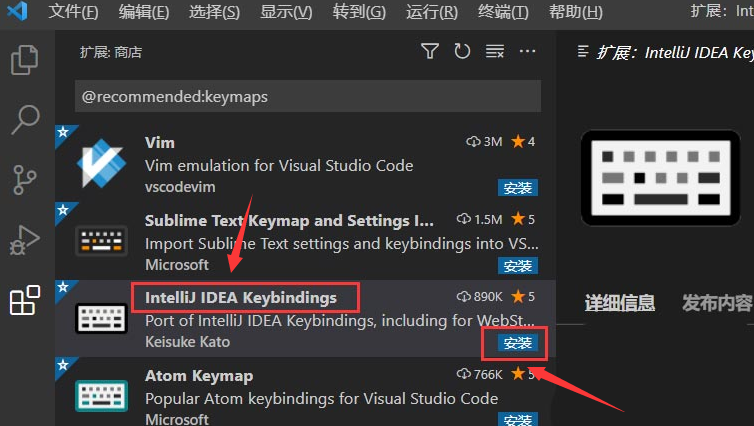The height and width of the screenshot is (426, 754).
Task: Open the Run and Debug view
Action: pyautogui.click(x=24, y=241)
